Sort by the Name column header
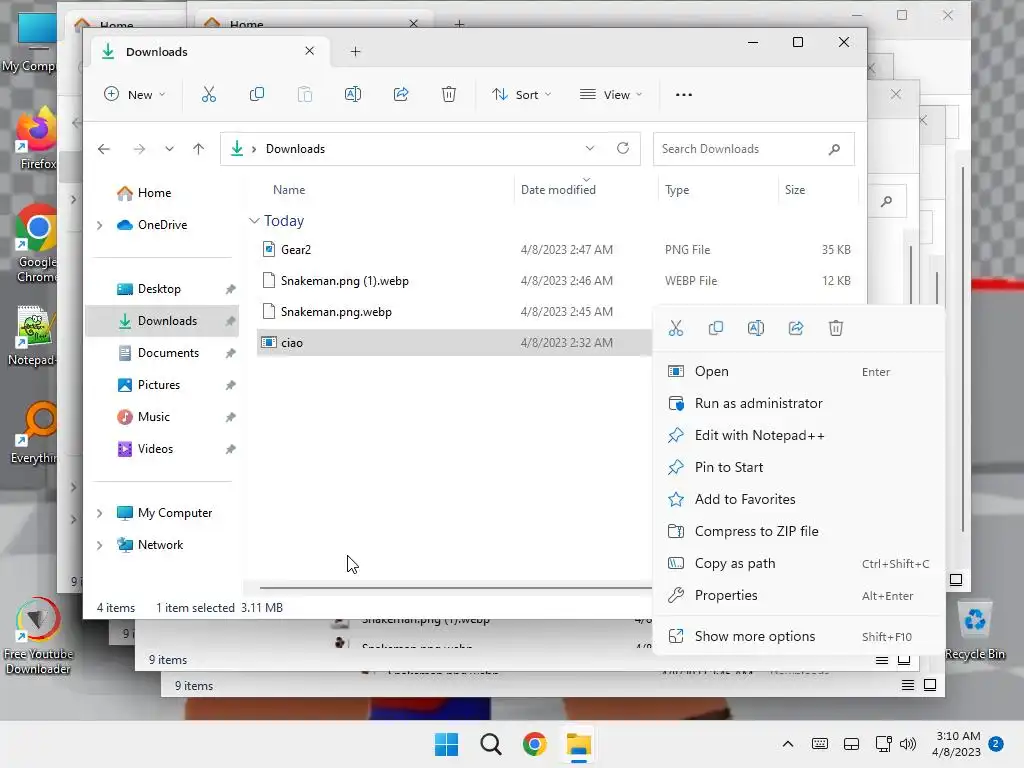Screen dimensions: 1024x768 click(x=289, y=190)
